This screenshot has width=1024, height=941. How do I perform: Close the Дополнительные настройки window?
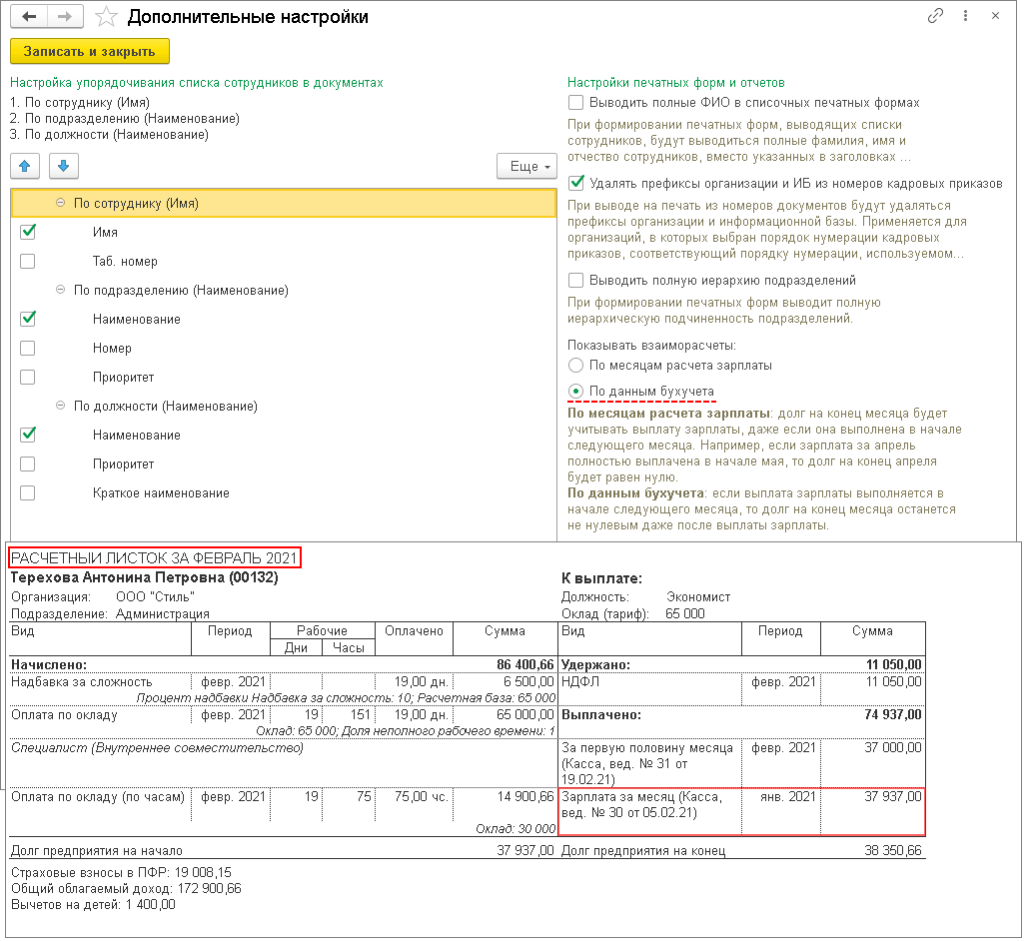pos(995,16)
